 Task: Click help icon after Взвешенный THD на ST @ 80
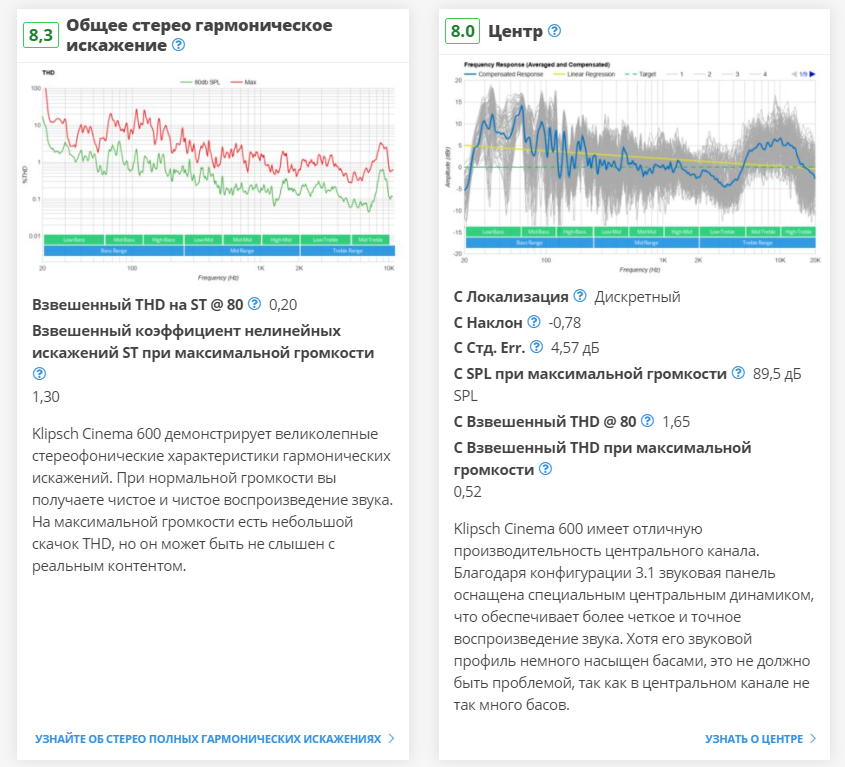tap(254, 304)
